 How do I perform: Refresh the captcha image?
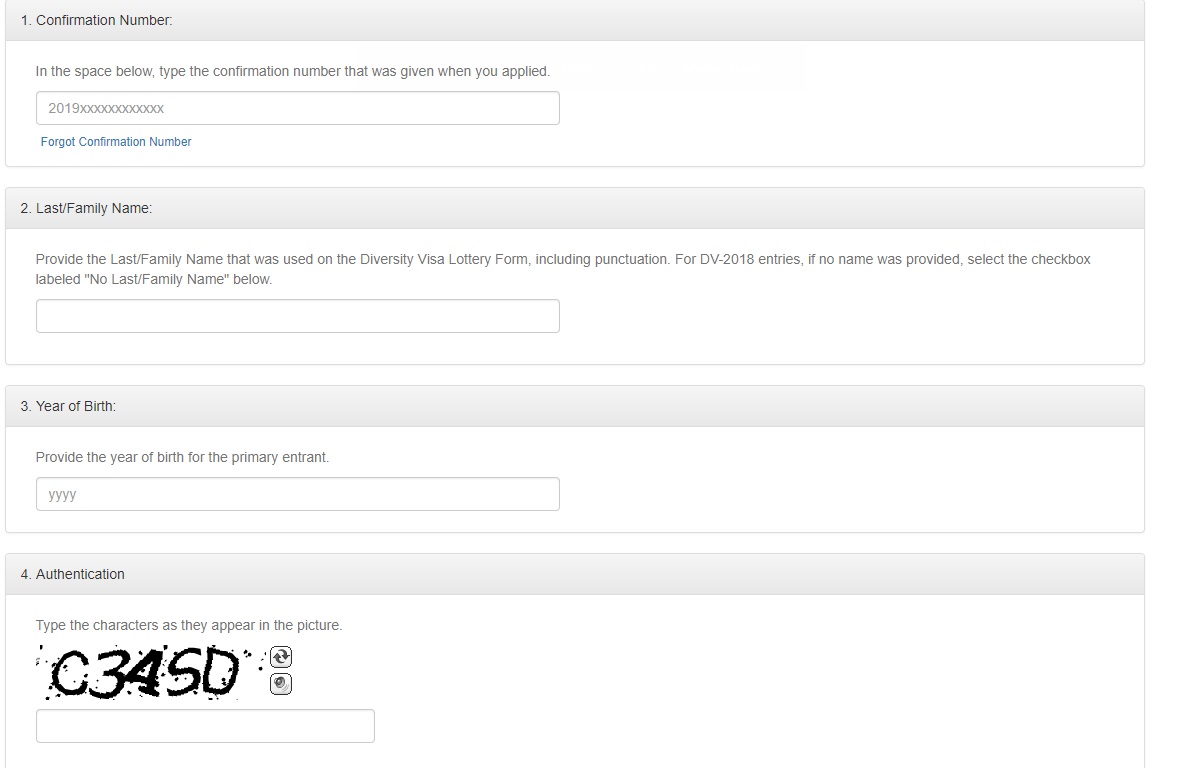click(281, 657)
